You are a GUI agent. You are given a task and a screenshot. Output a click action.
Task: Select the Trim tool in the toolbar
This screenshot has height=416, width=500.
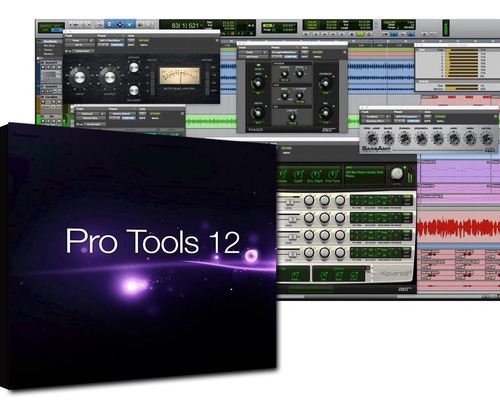click(x=109, y=24)
